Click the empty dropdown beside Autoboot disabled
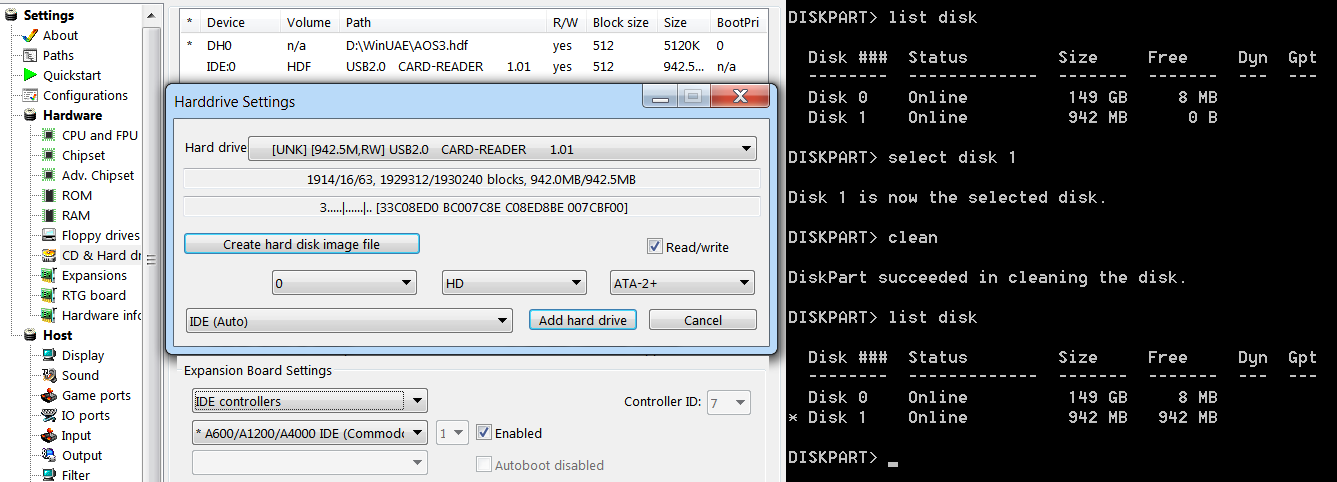Viewport: 1337px width, 482px height. 310,463
